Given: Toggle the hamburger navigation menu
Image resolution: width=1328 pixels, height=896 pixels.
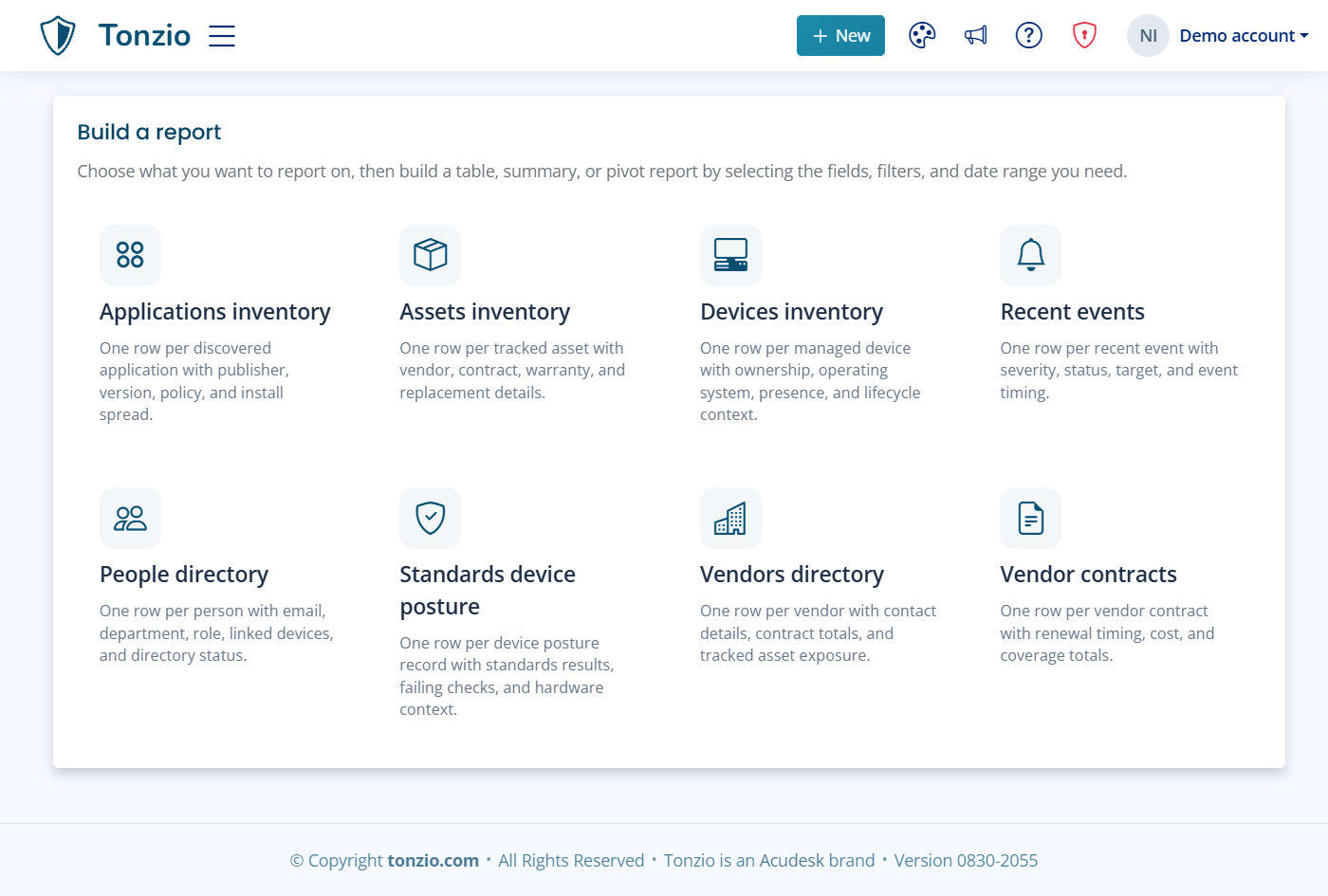Looking at the screenshot, I should click(222, 36).
